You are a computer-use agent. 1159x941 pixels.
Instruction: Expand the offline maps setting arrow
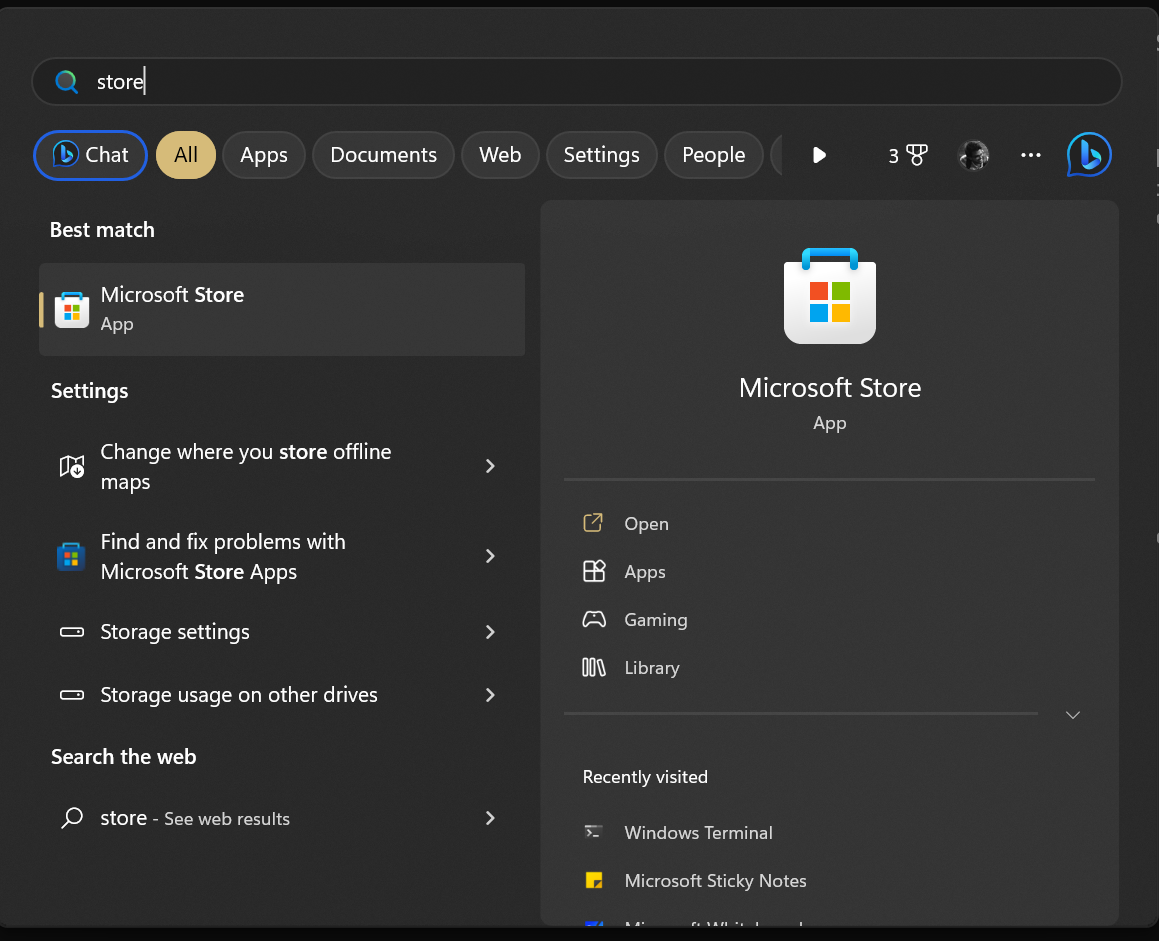[x=490, y=466]
